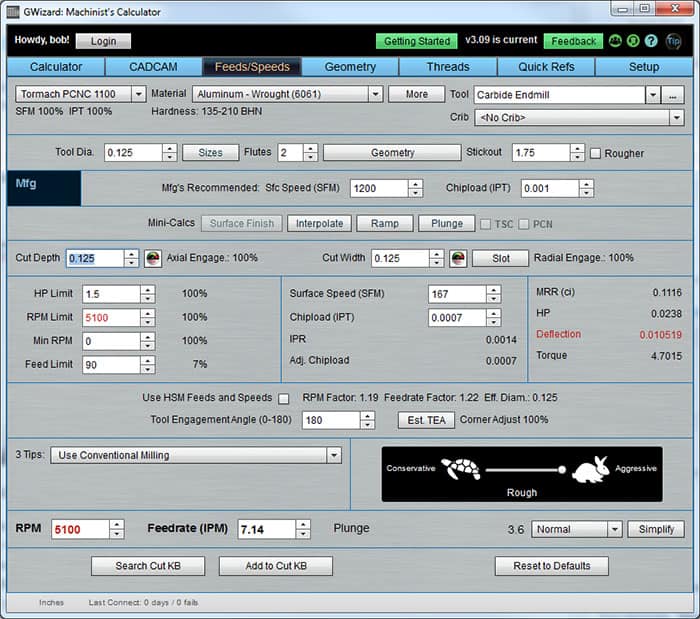Click the green refresh icon in header
The image size is (700, 619).
pos(633,42)
